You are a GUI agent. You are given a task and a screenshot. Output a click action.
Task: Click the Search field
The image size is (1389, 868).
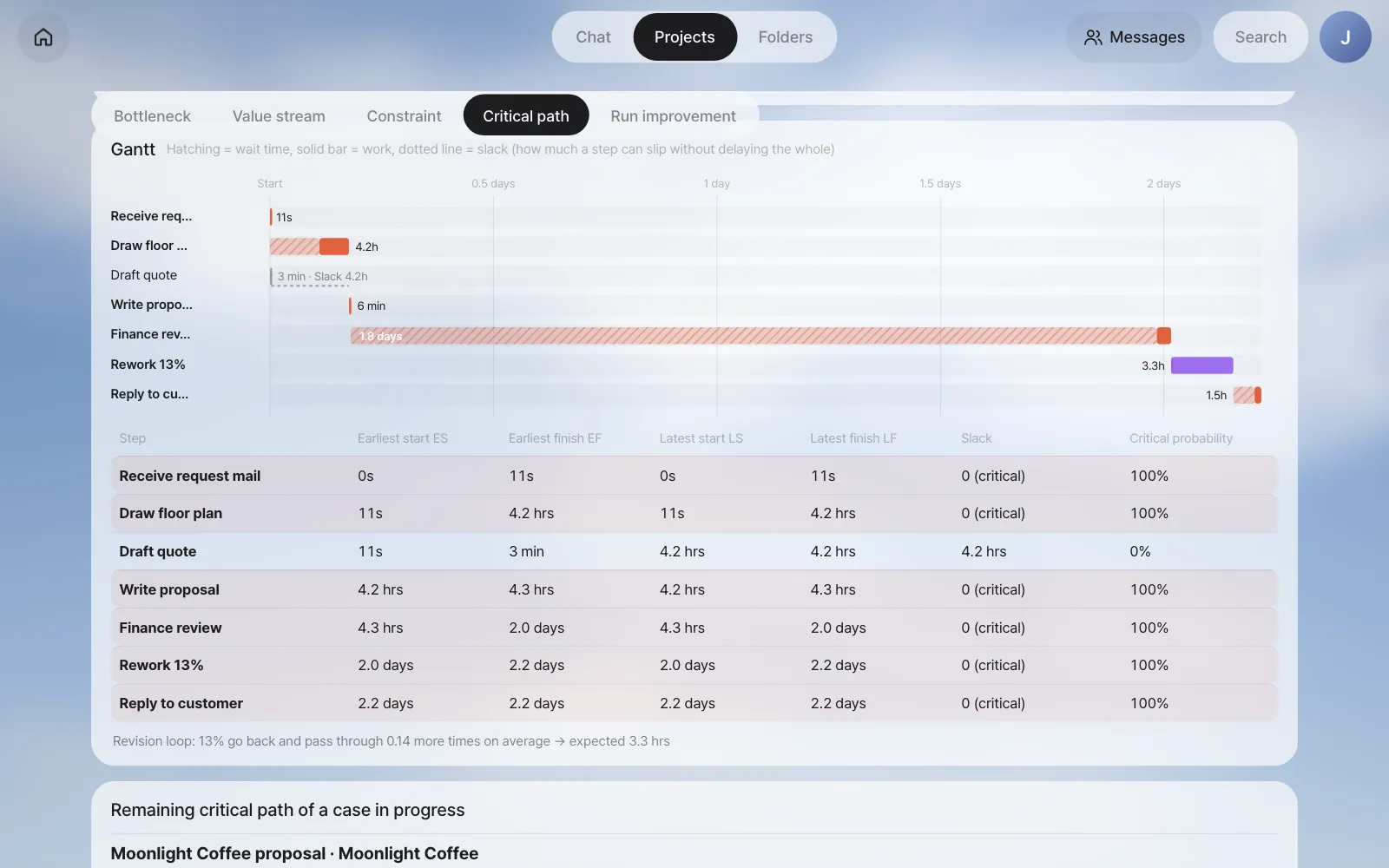1261,37
